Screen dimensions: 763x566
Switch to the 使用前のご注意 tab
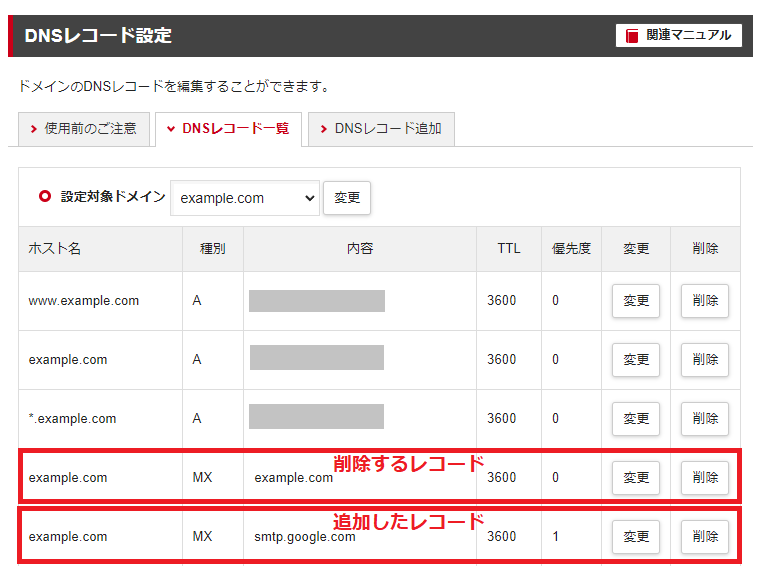85,129
